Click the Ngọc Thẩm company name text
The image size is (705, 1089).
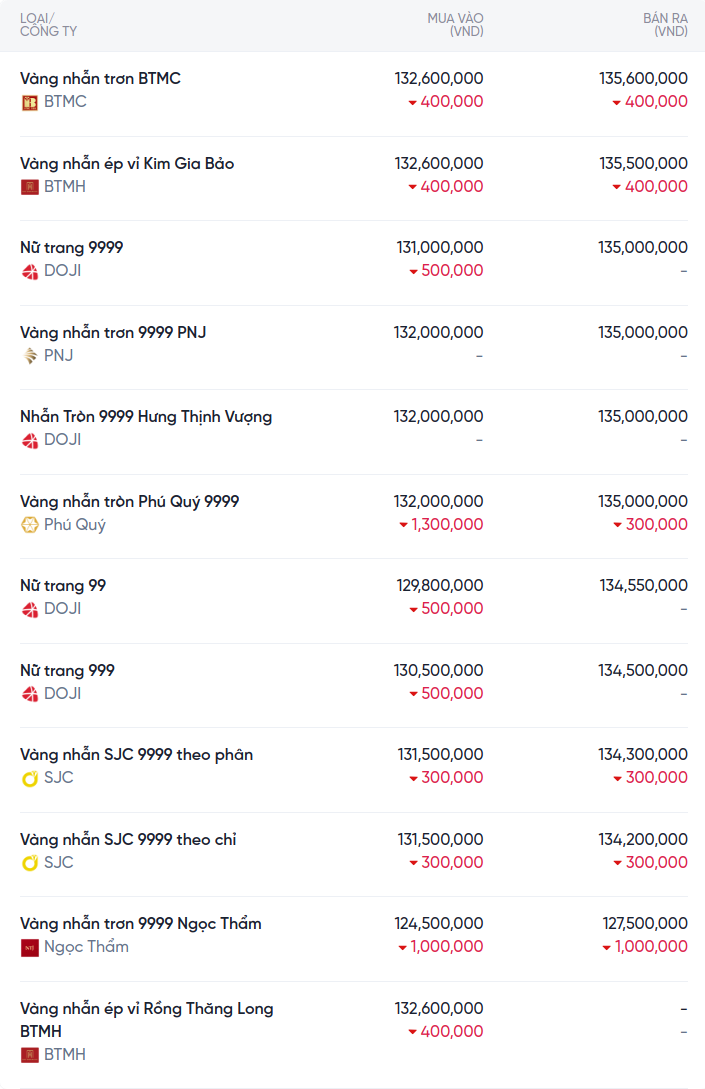86,947
